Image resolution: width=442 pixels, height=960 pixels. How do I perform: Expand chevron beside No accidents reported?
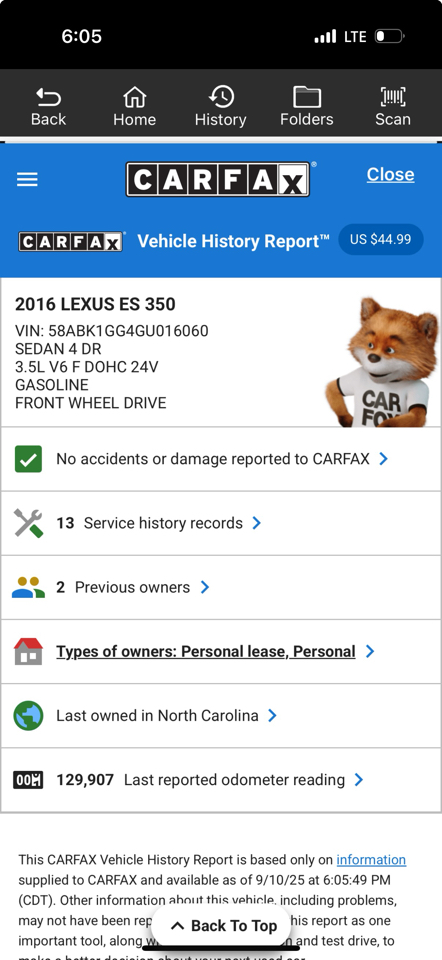[383, 459]
